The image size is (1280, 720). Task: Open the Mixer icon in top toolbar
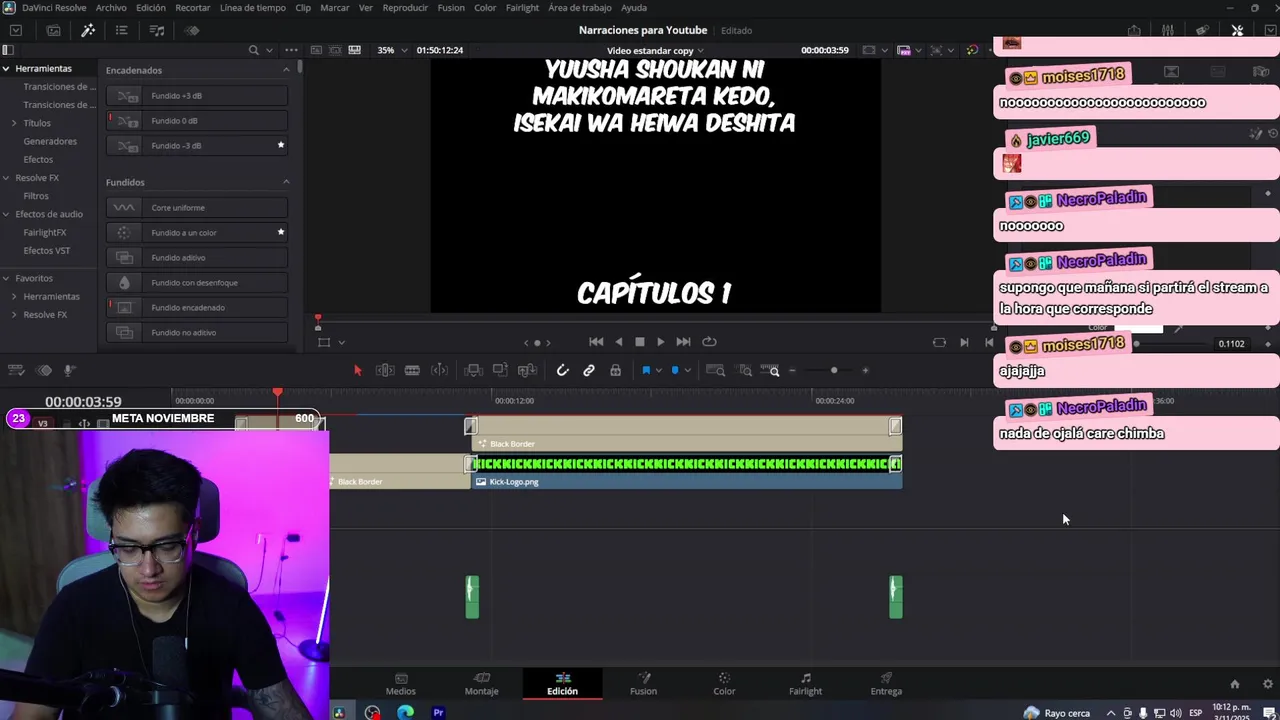pos(1168,30)
